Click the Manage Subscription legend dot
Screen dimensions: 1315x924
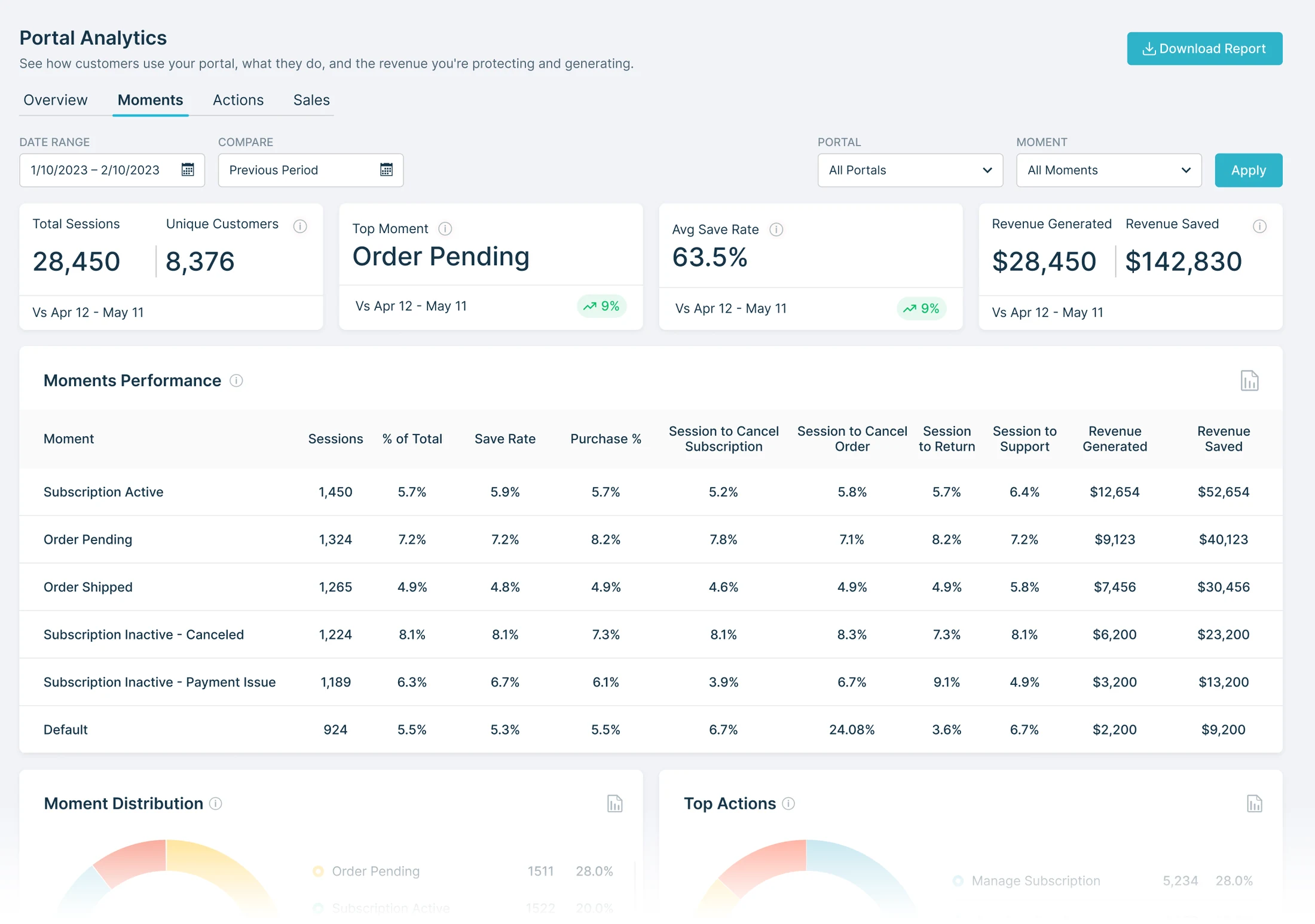(958, 880)
